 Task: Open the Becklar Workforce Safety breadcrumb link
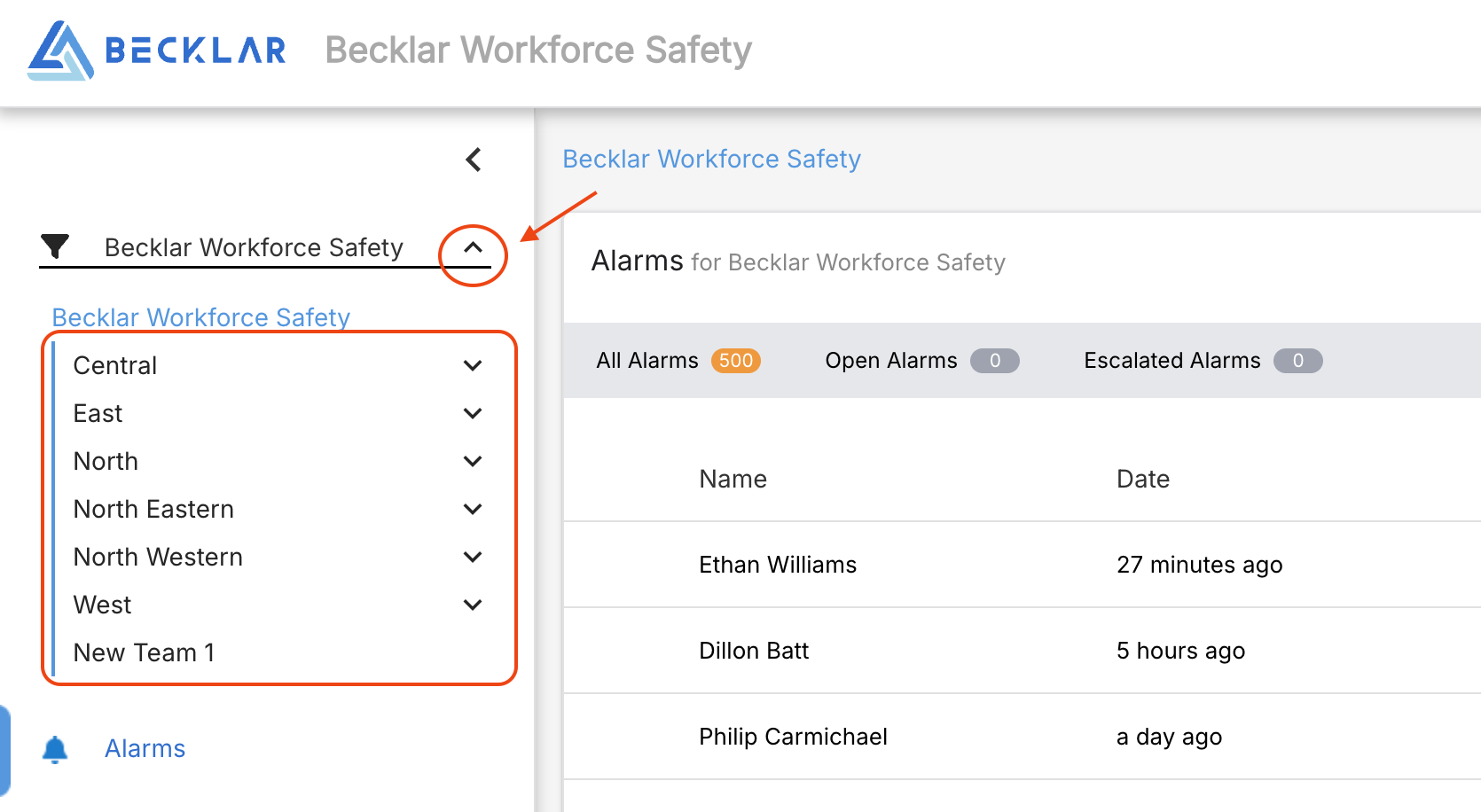711,159
